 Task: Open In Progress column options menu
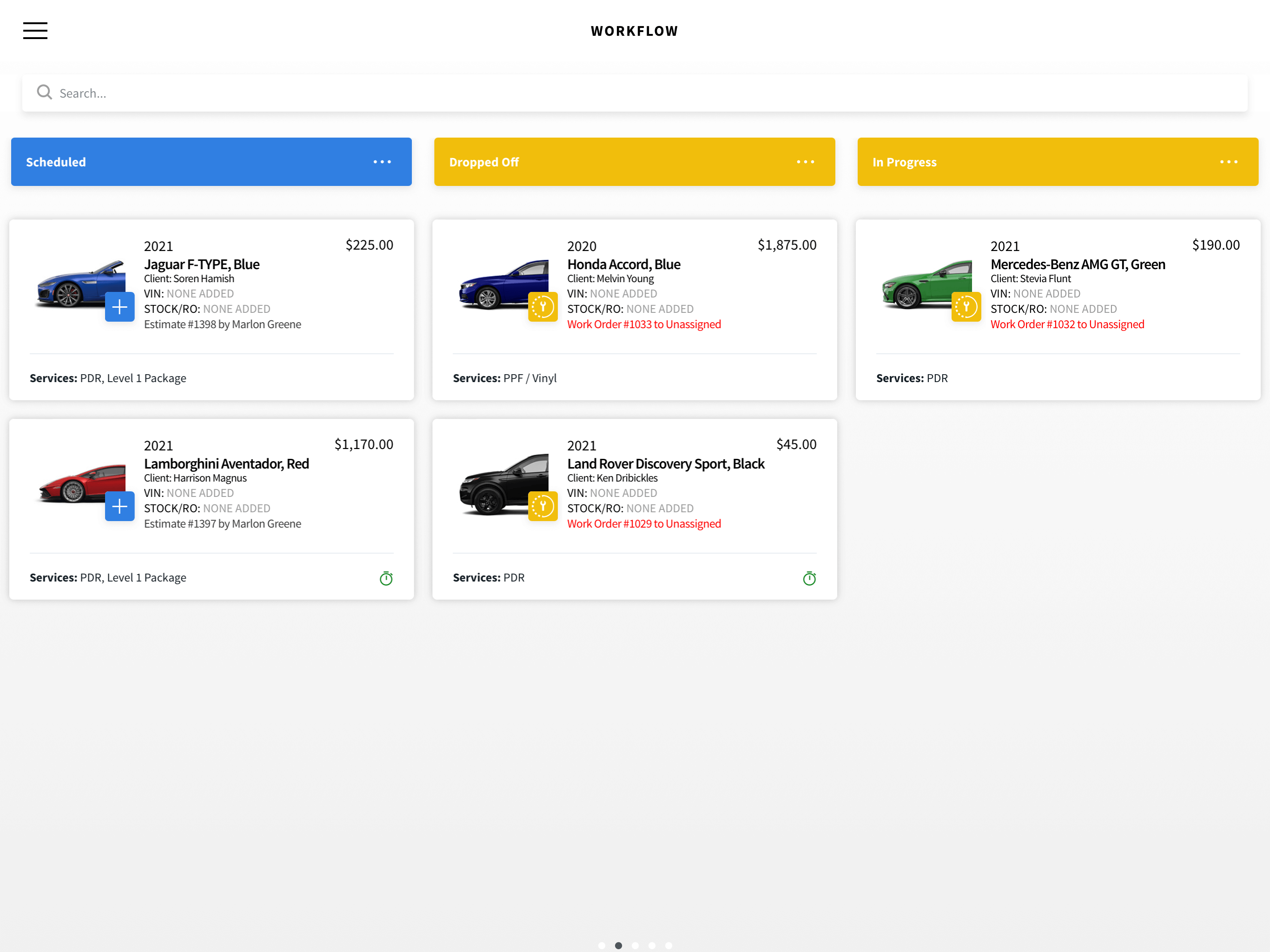pyautogui.click(x=1228, y=162)
